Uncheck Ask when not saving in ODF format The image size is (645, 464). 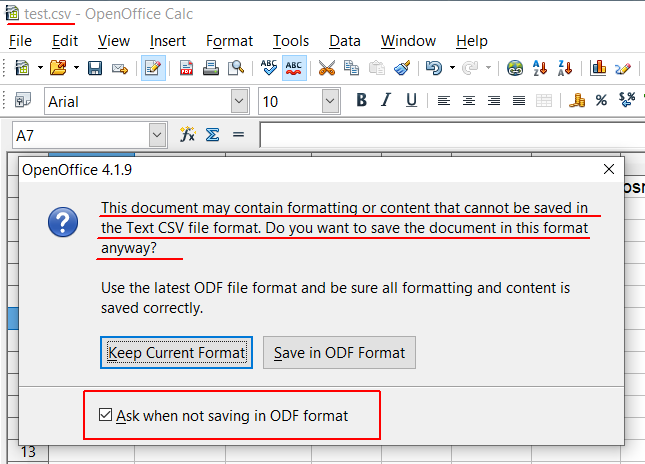(106, 415)
